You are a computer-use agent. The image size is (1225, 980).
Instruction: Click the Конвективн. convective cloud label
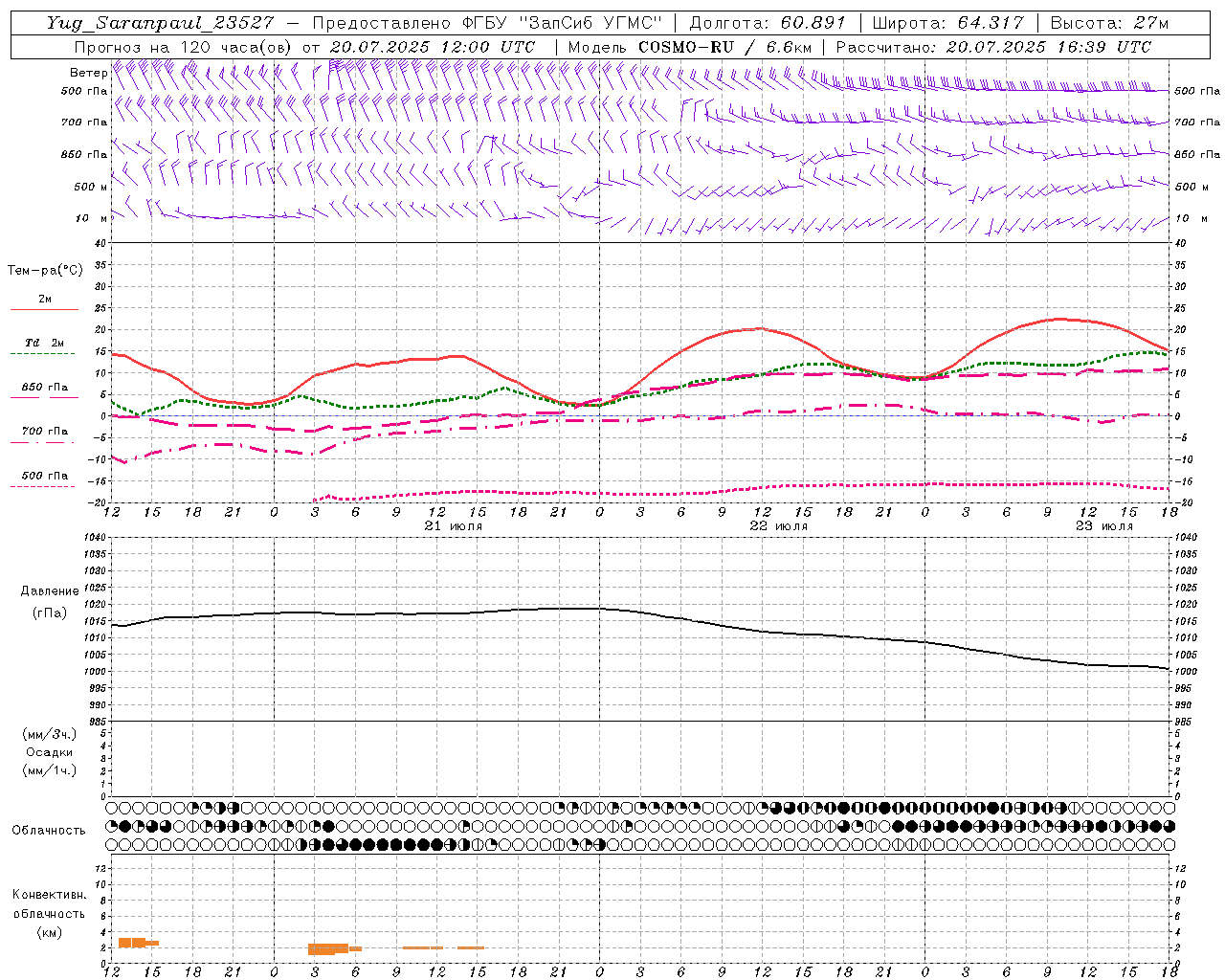(x=49, y=895)
